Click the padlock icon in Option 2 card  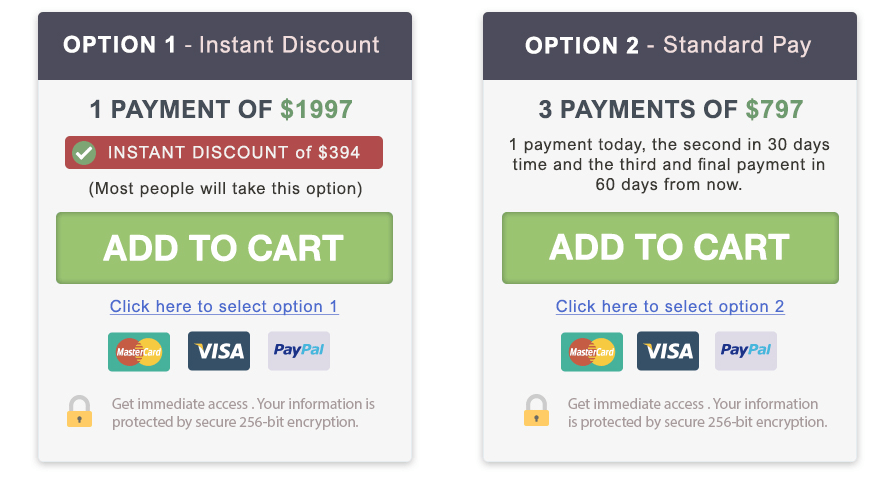pos(536,410)
